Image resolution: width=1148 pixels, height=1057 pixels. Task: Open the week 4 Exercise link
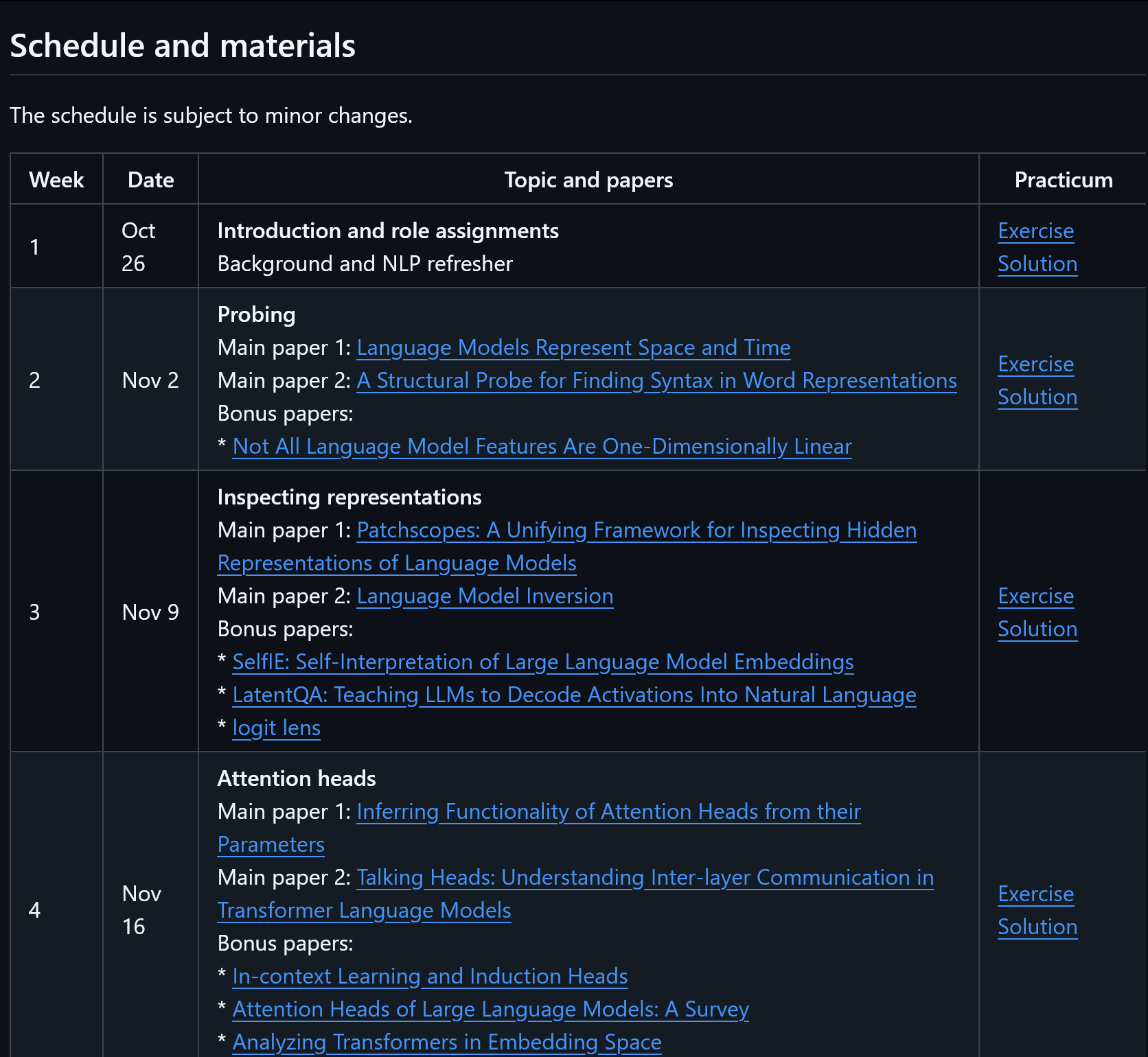point(1035,894)
